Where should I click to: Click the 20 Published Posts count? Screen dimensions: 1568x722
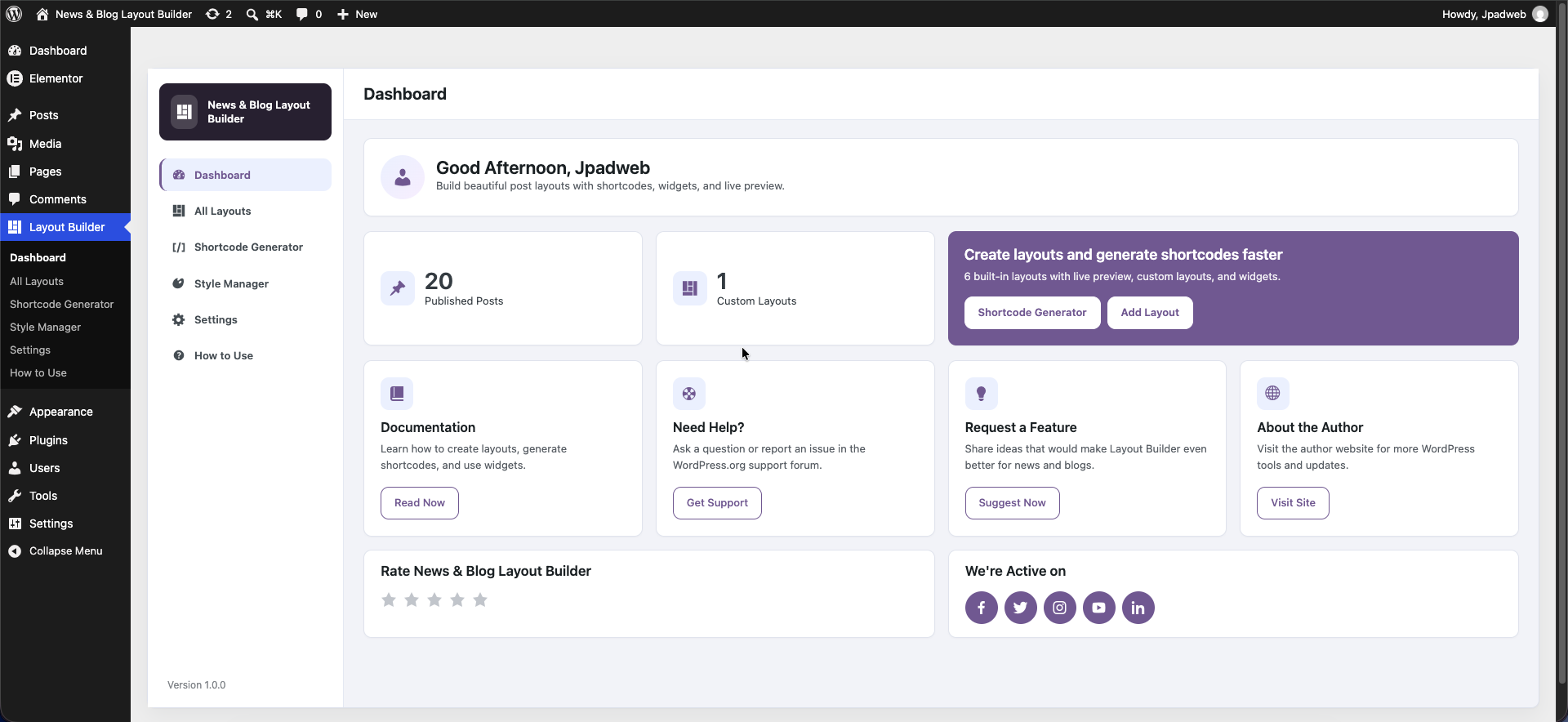pyautogui.click(x=439, y=281)
